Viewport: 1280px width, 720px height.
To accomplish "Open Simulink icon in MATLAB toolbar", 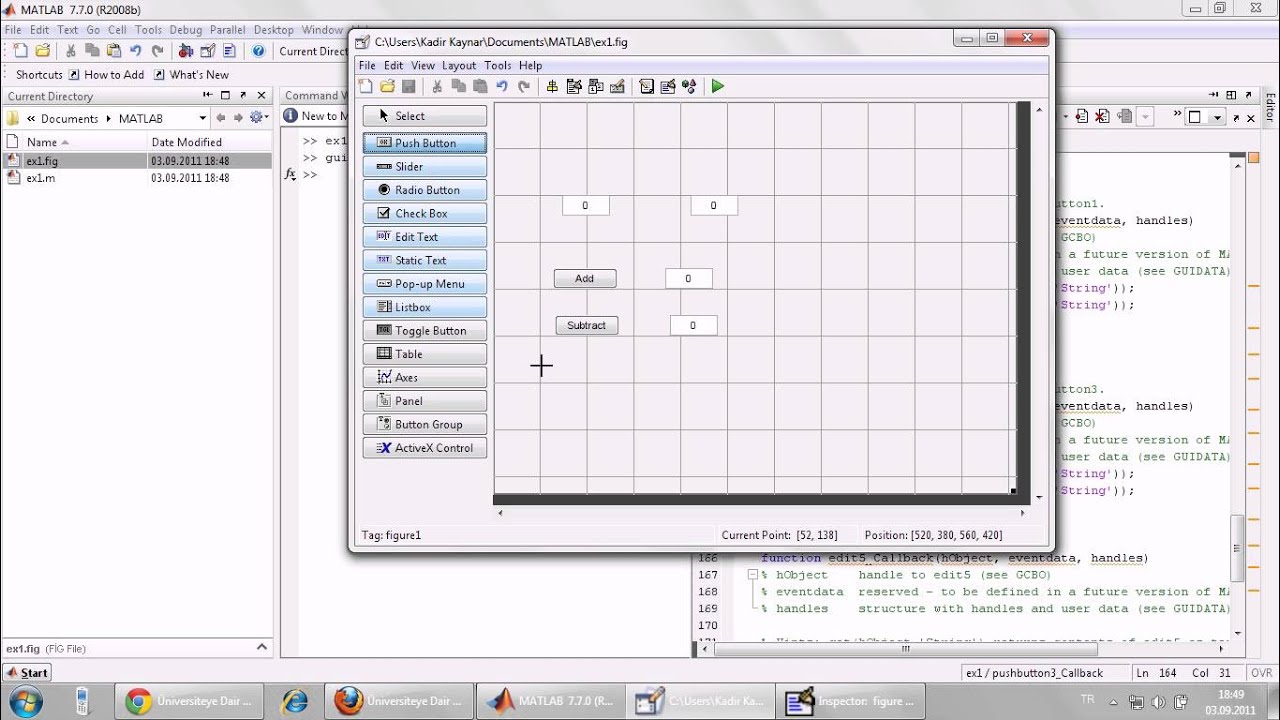I will tap(185, 51).
